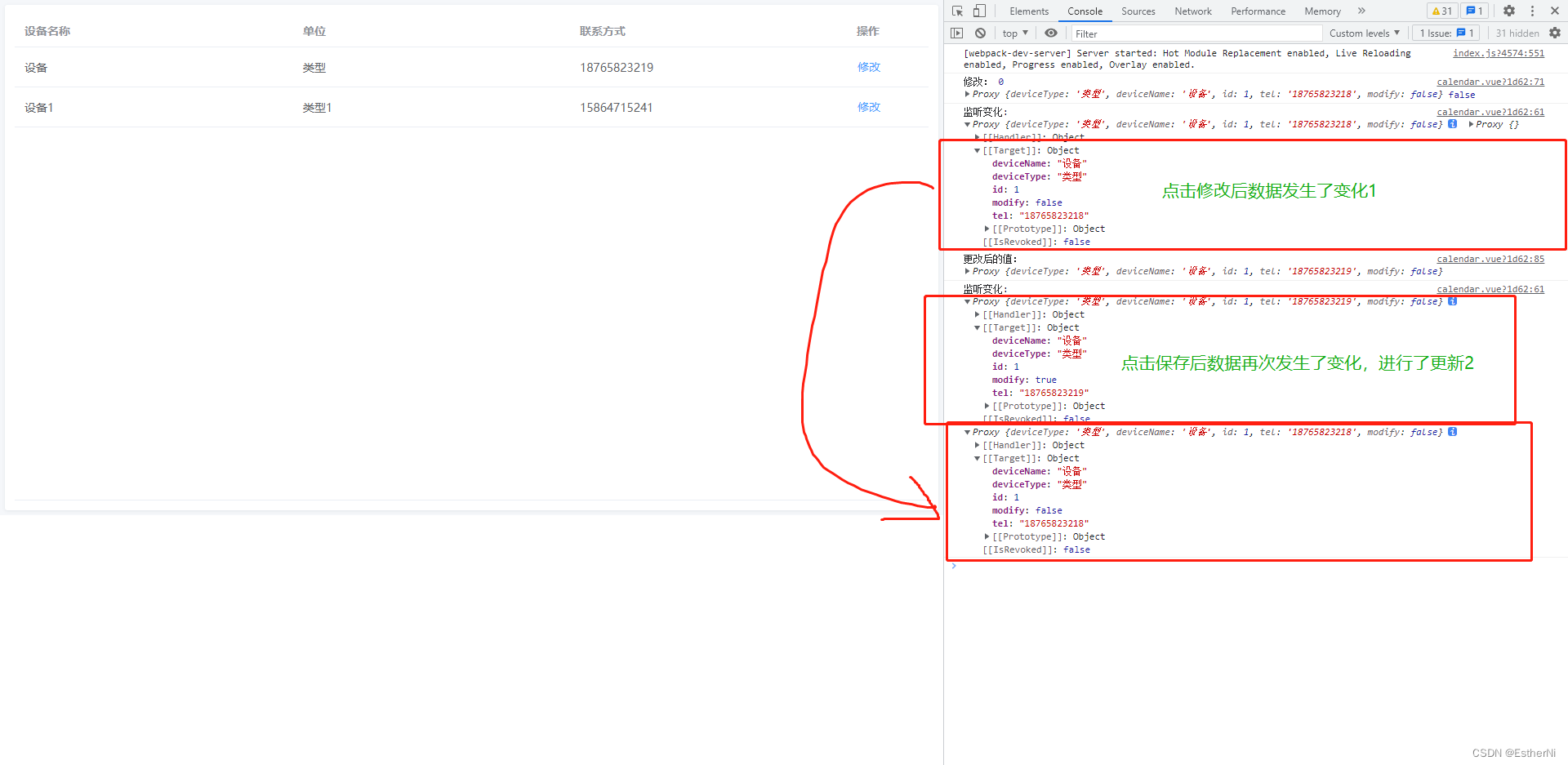The image size is (1568, 765).
Task: Switch to the Sources tab
Action: tap(1138, 11)
